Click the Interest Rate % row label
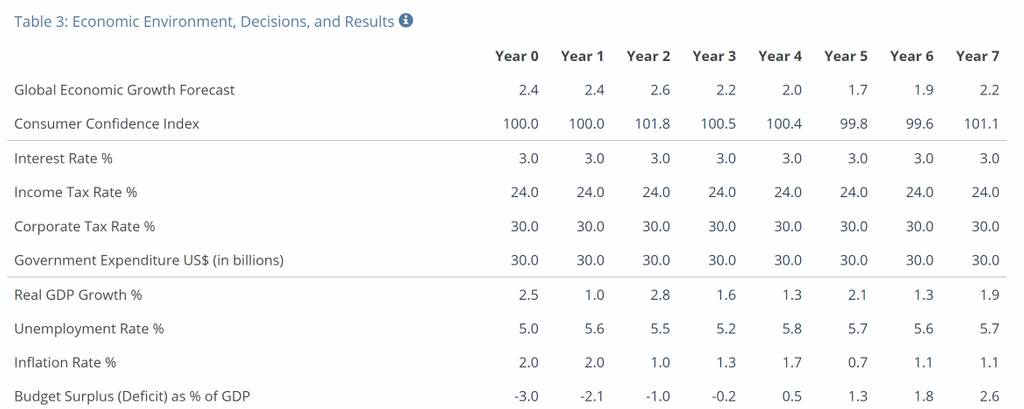 tap(63, 159)
